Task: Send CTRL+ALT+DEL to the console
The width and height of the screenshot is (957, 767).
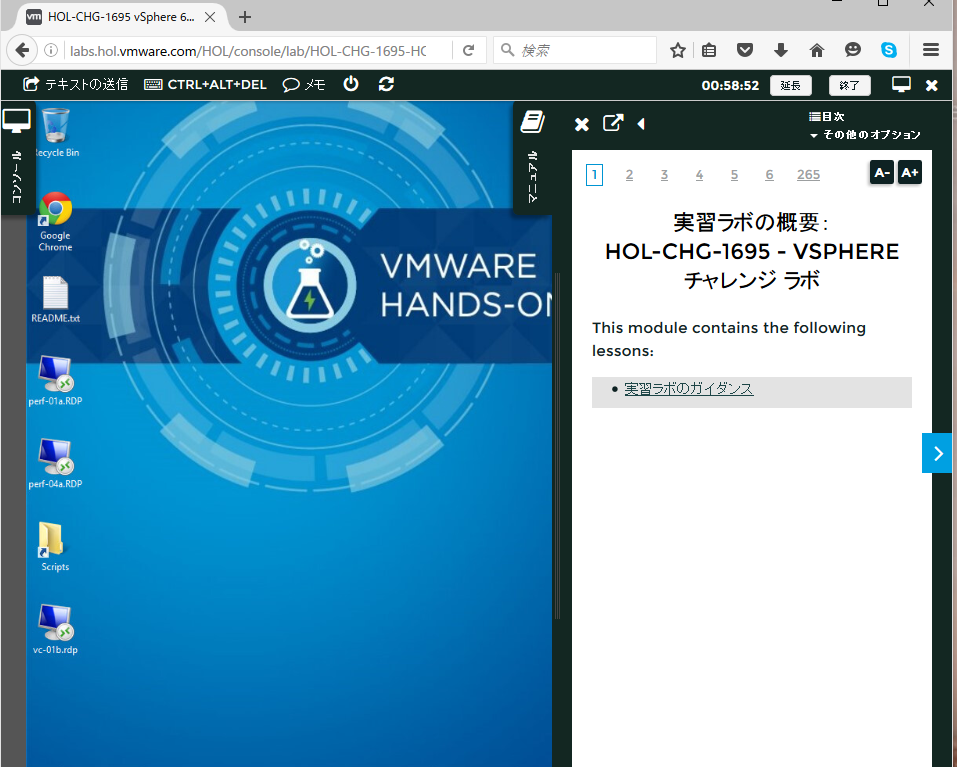Action: pyautogui.click(x=205, y=85)
